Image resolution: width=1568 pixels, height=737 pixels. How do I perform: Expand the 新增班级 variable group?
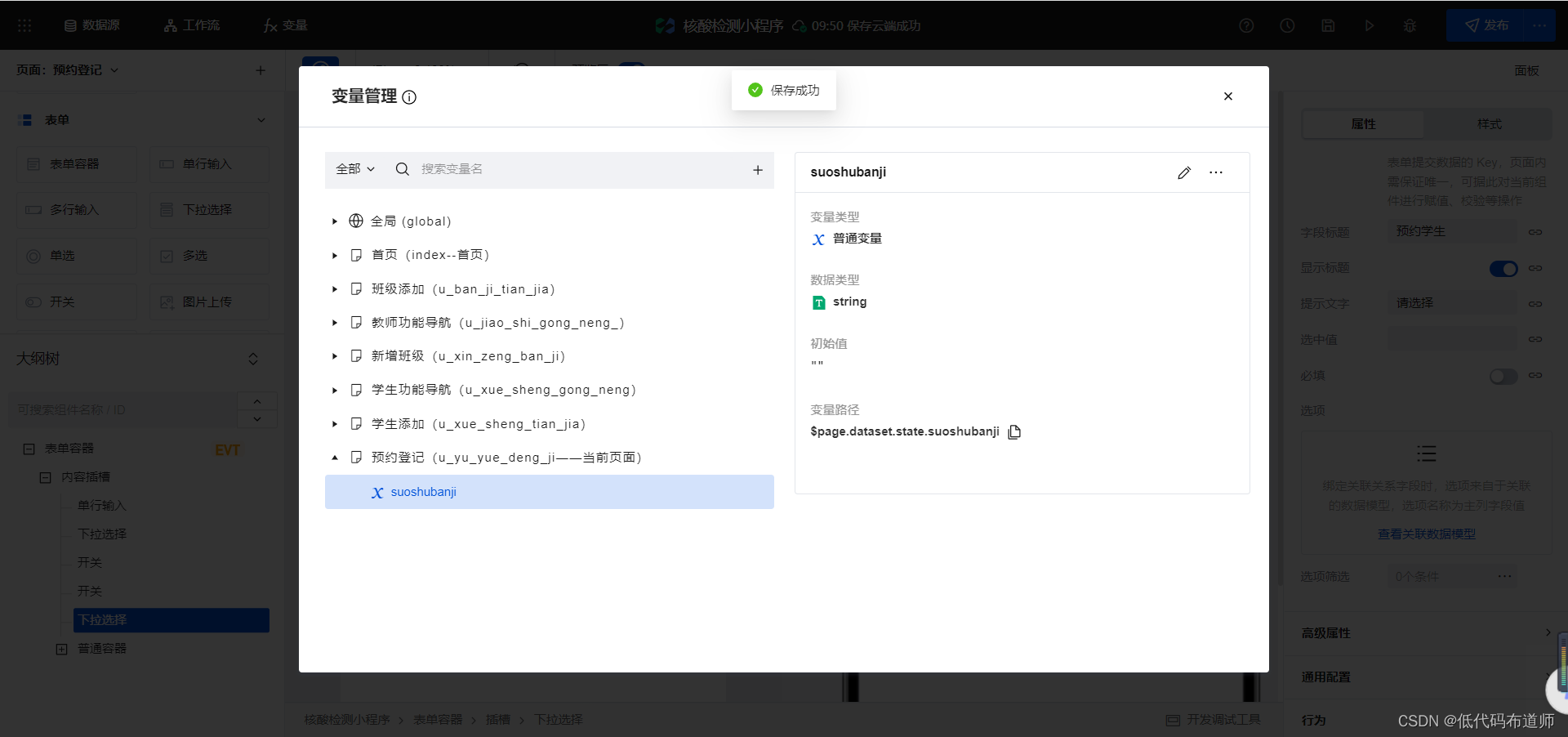[x=334, y=356]
